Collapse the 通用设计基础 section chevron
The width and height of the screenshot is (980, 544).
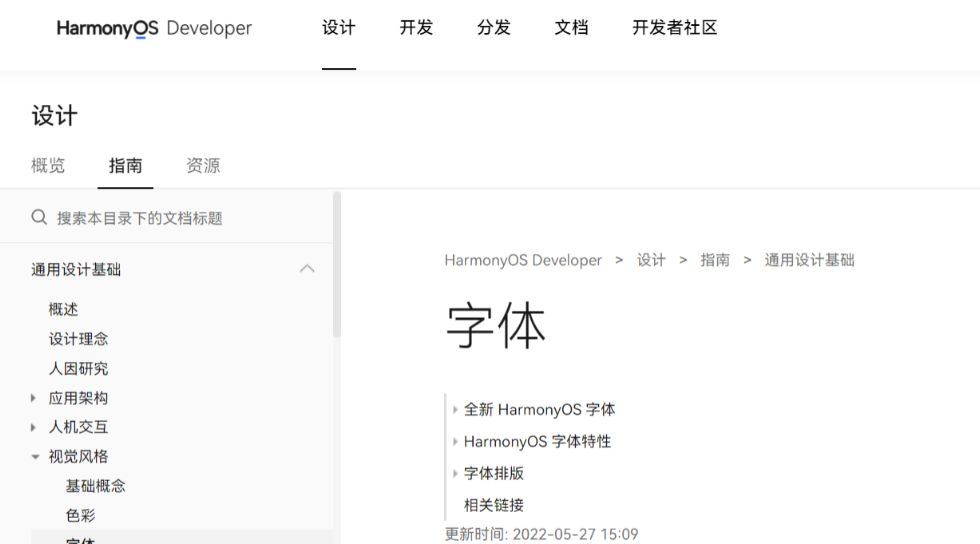point(307,269)
